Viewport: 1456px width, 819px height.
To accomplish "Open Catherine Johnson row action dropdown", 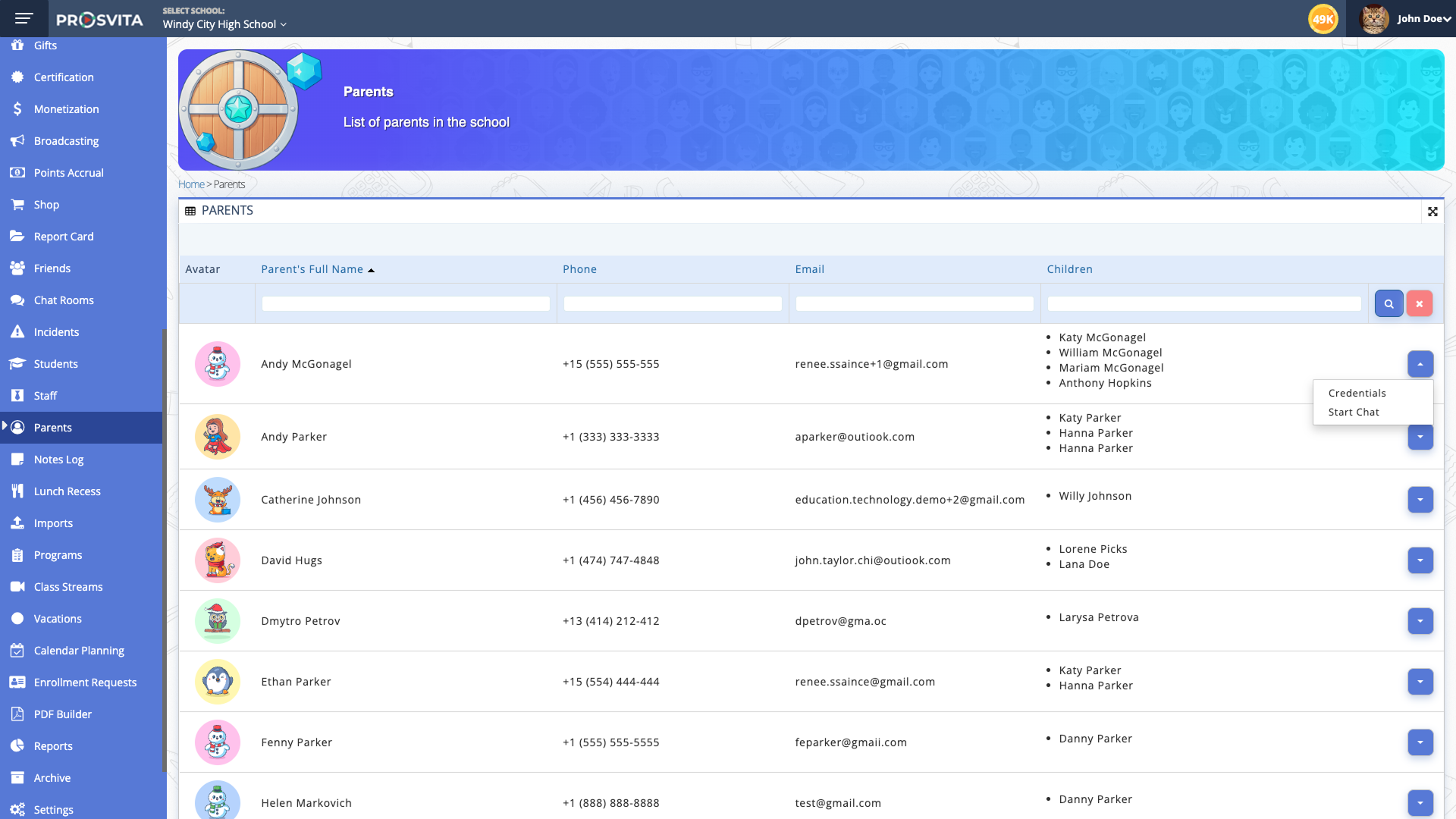I will click(1420, 500).
